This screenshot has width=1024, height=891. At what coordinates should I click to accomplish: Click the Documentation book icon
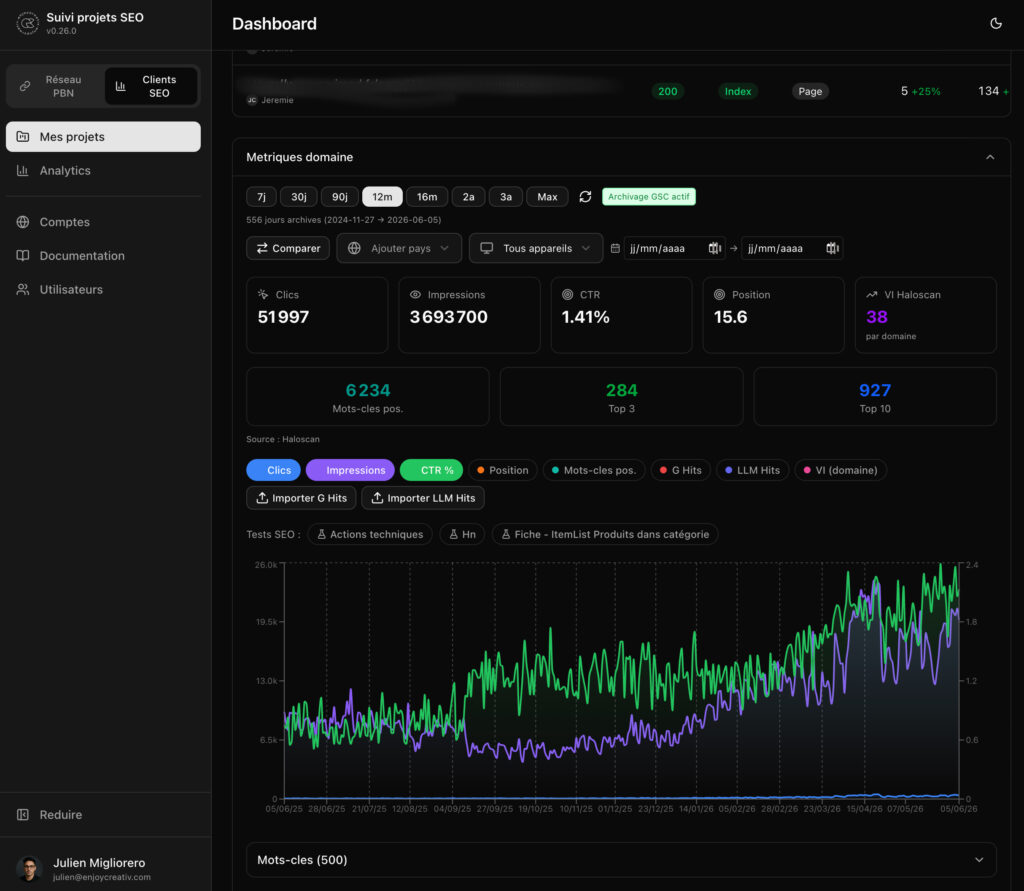pos(23,255)
